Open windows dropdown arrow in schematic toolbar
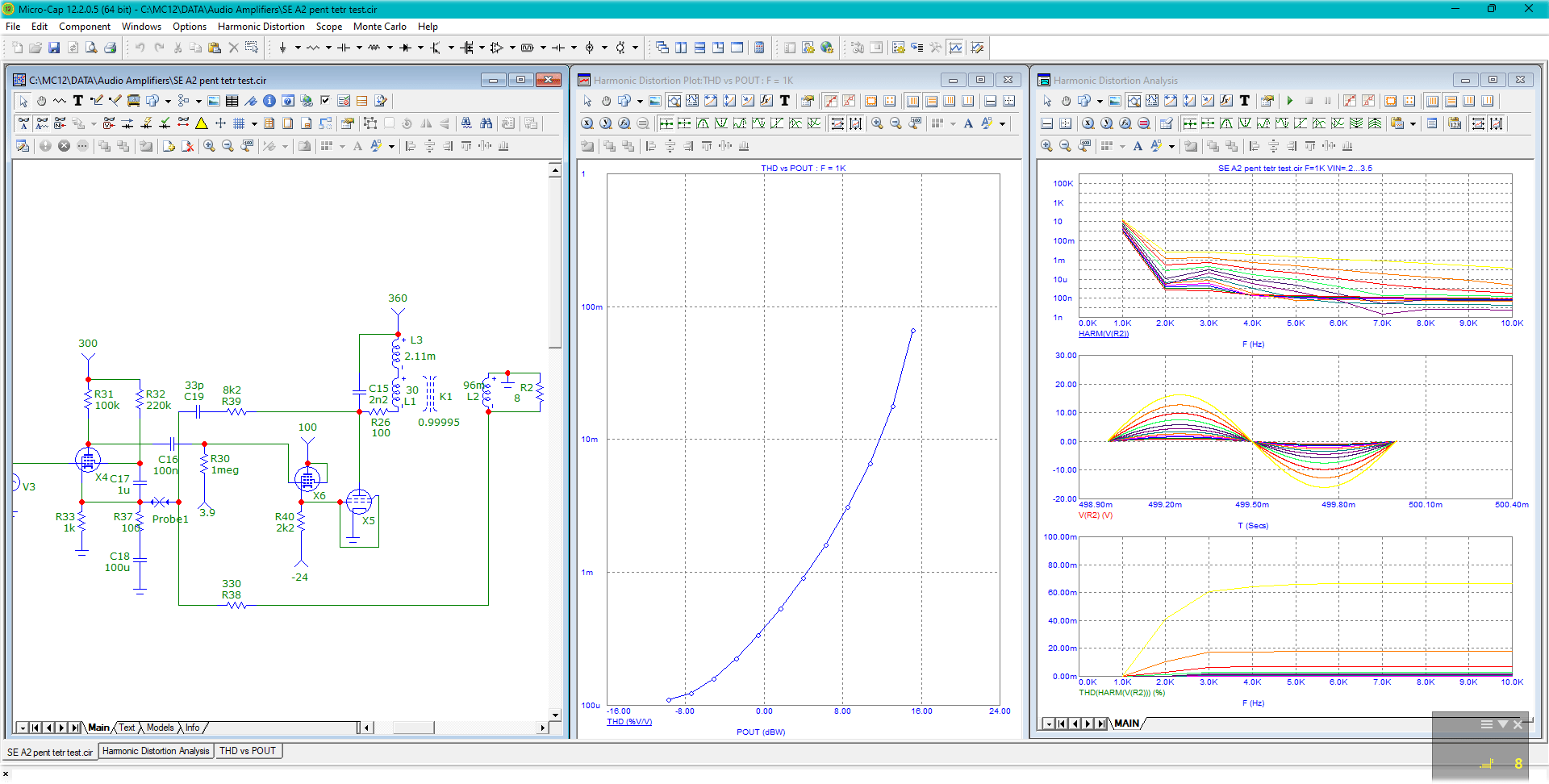This screenshot has width=1549, height=784. click(168, 101)
